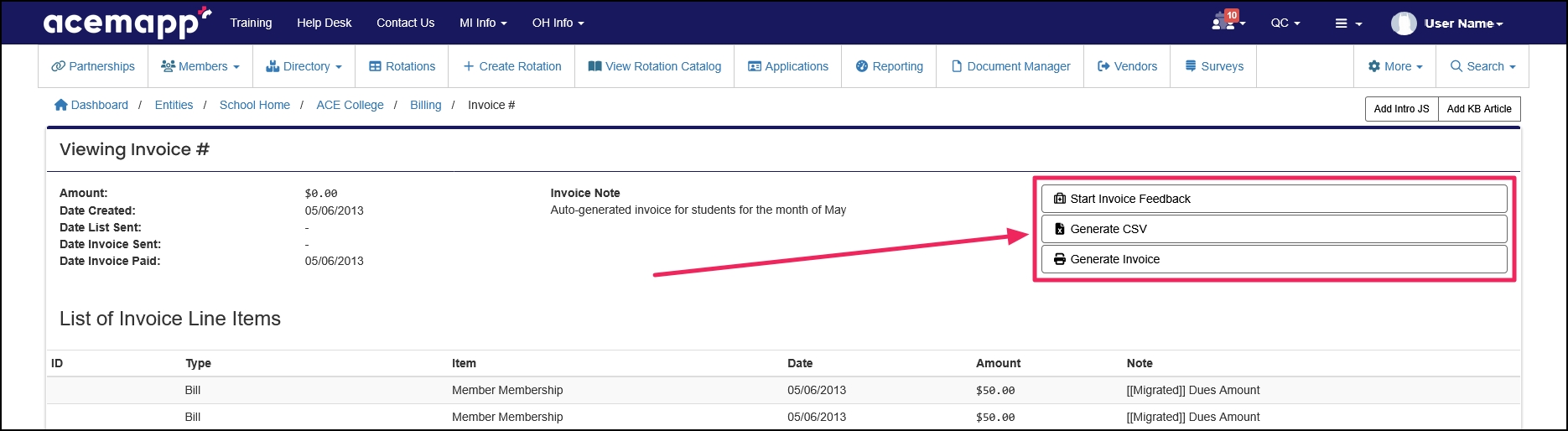Click the Surveys list icon
This screenshot has width=1568, height=431.
pos(1191,66)
